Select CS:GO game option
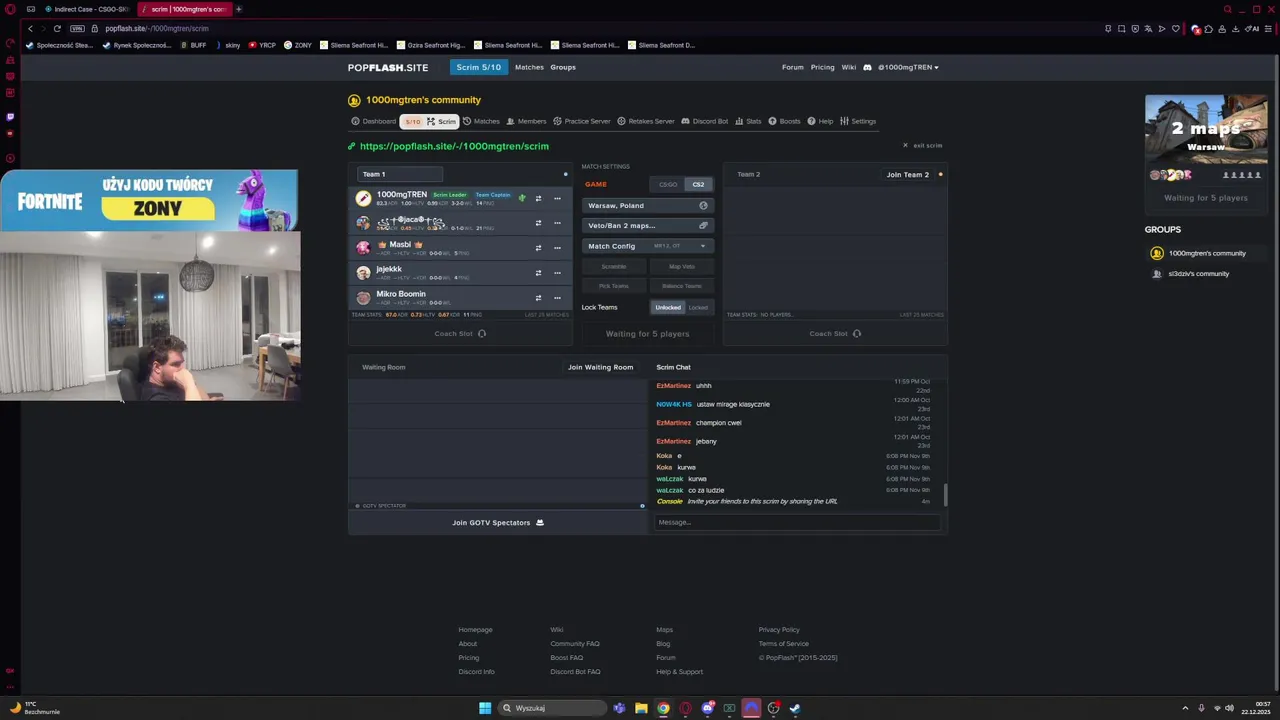Viewport: 1280px width, 720px height. coord(668,184)
